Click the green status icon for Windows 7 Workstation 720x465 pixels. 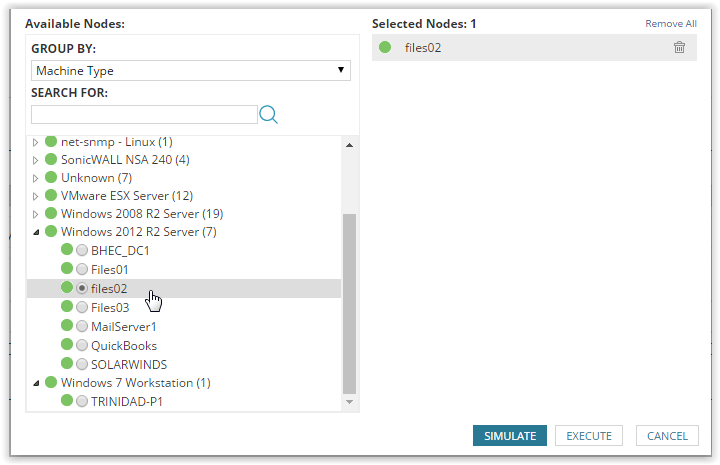tap(51, 382)
